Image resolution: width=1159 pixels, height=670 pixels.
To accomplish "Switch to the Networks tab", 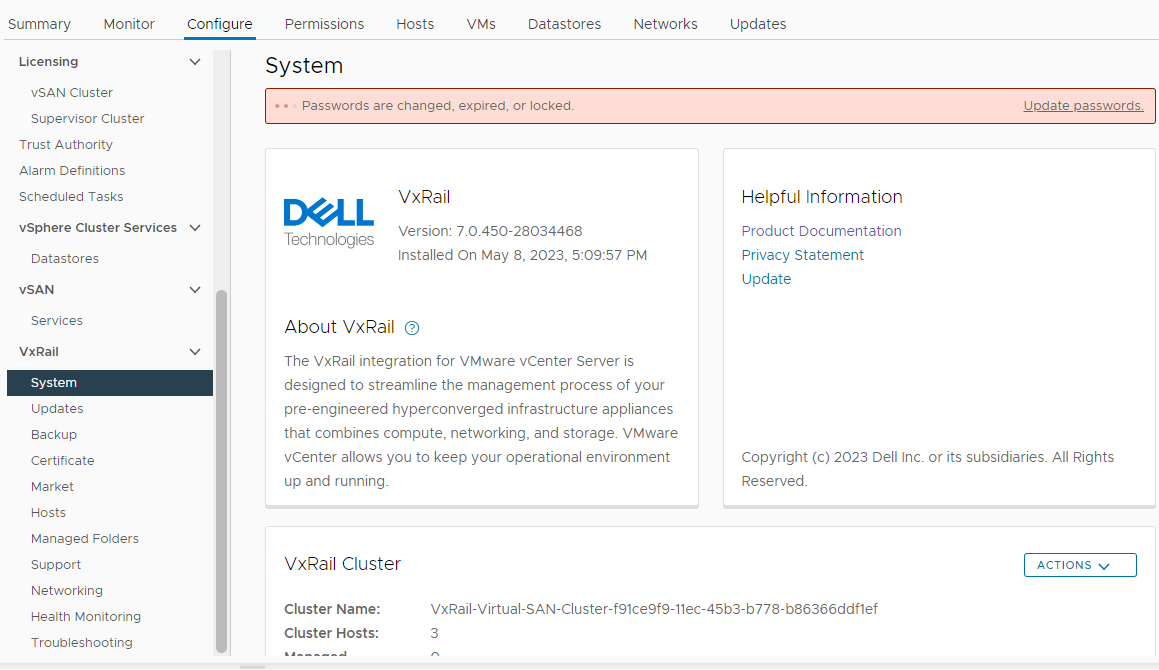I will click(665, 23).
